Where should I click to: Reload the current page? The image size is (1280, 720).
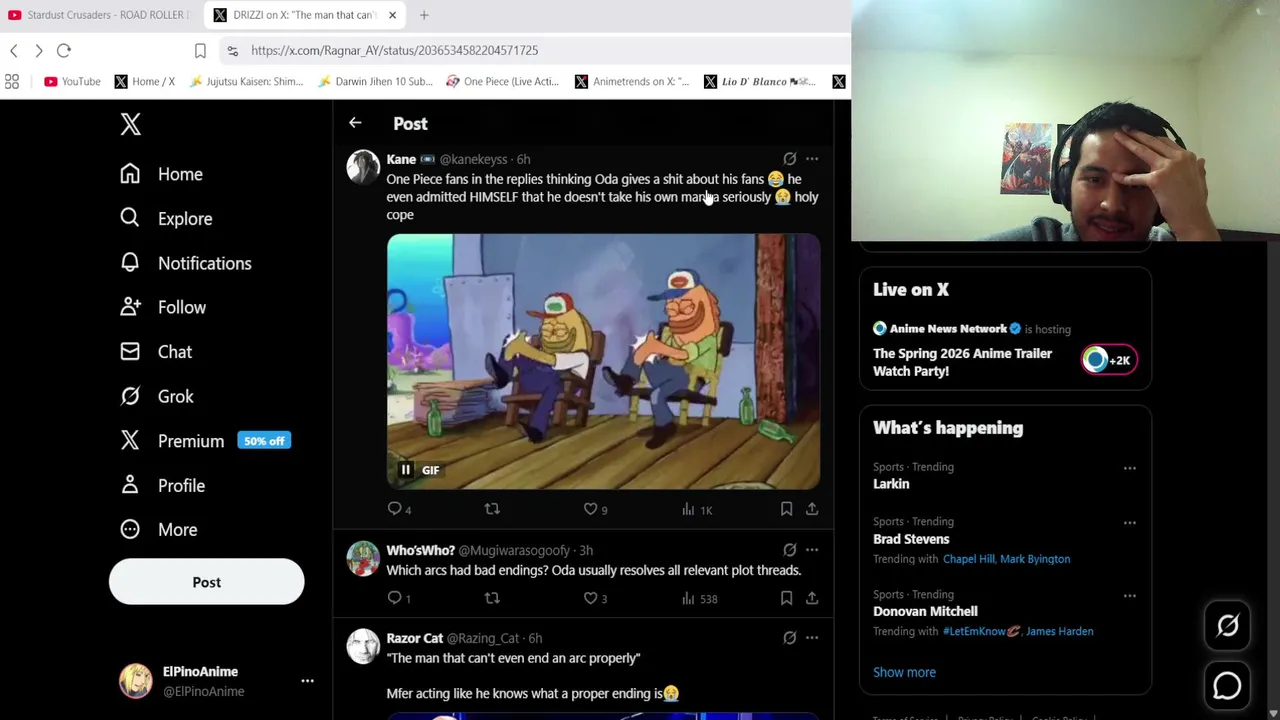pos(64,50)
